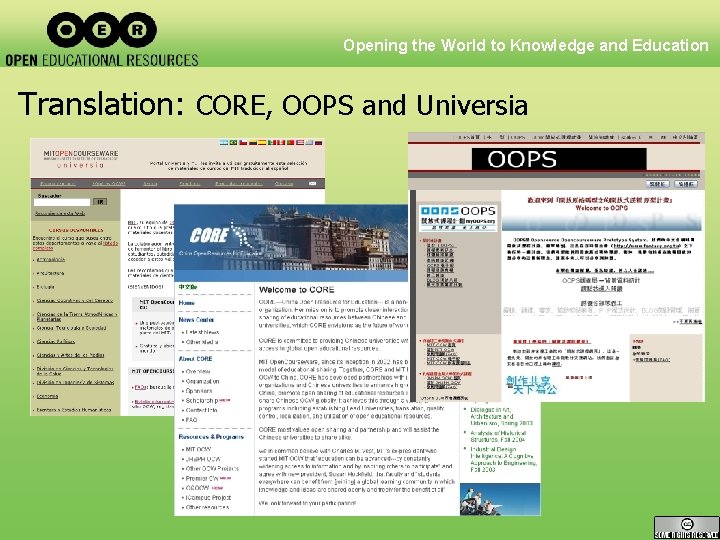The image size is (720, 540).
Task: Click the OER circles logo
Action: coord(102,30)
